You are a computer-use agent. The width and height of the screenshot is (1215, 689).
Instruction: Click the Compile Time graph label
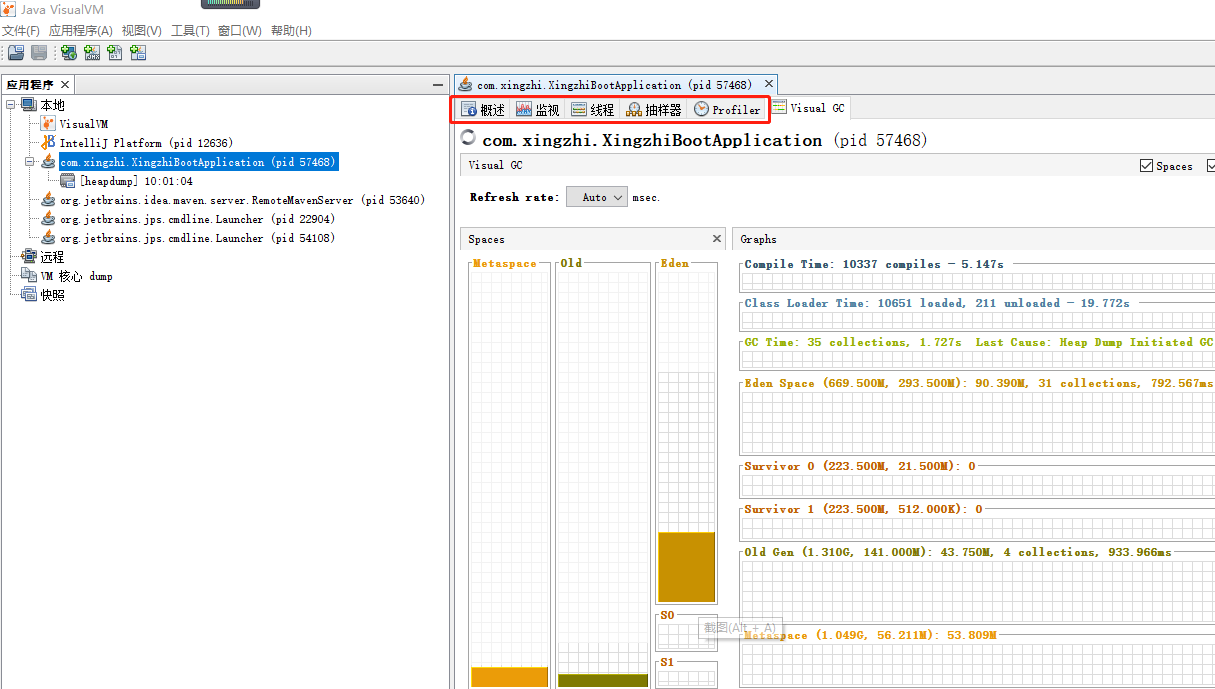873,264
